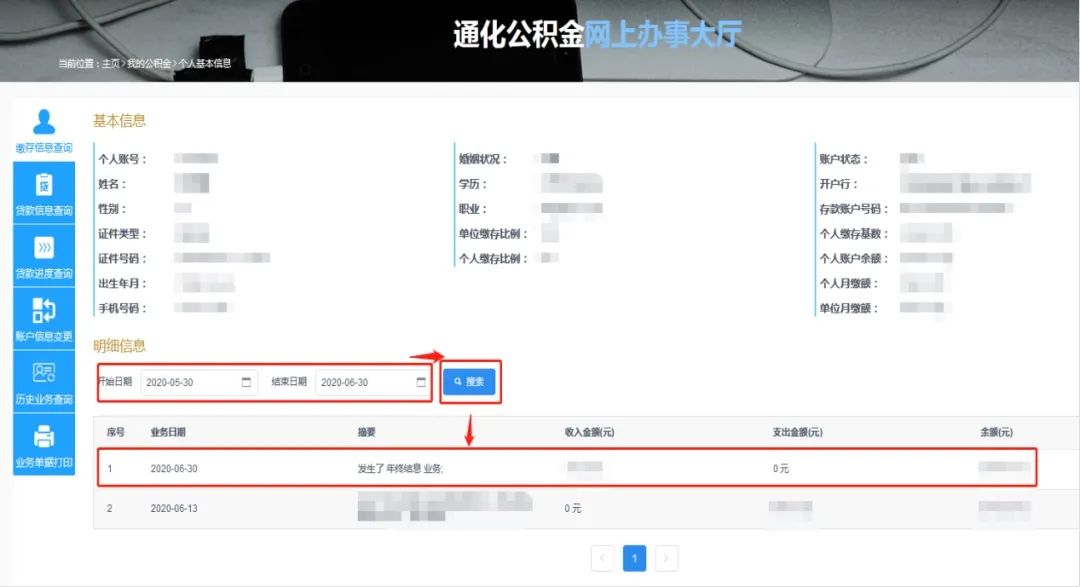Go to next page arrow
1080x587 pixels.
(x=666, y=558)
